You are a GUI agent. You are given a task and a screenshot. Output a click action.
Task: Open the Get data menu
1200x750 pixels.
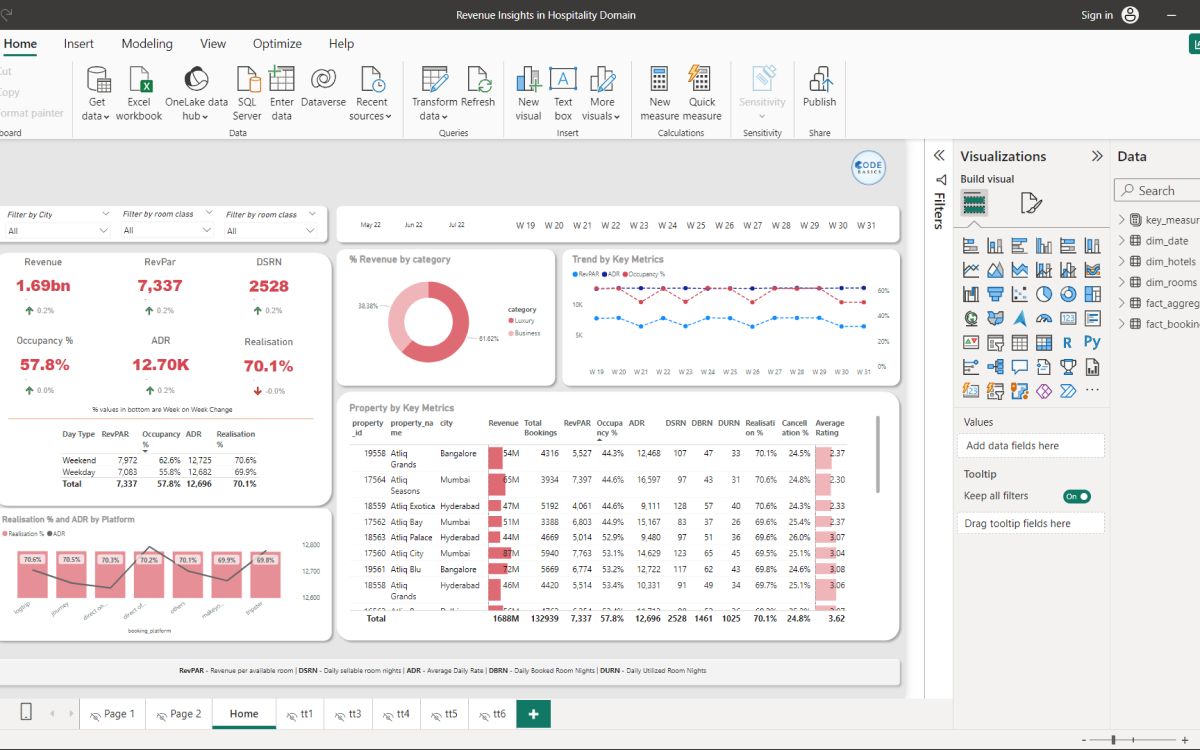[x=97, y=94]
